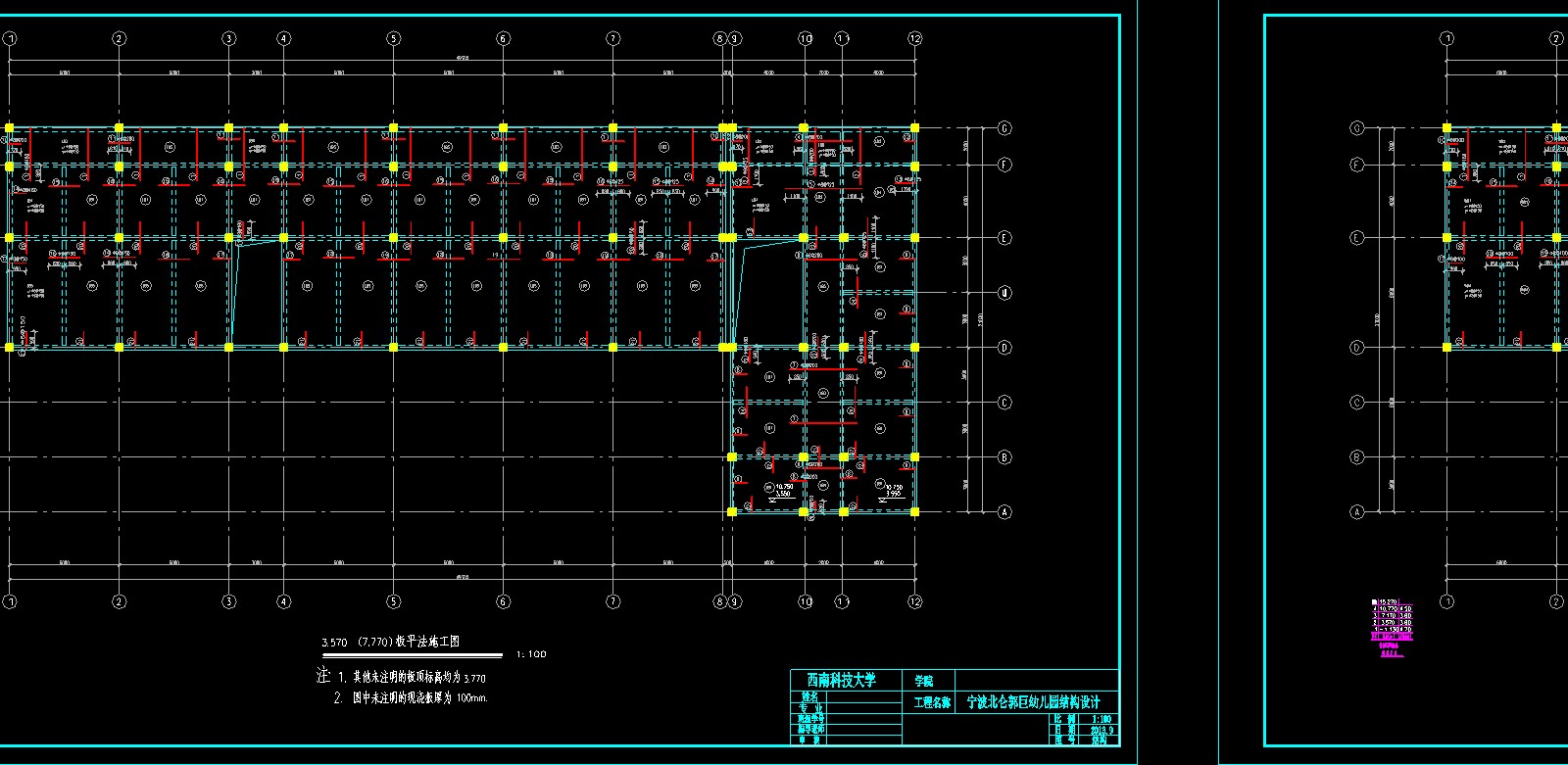Click axis bubble G on right sheet

tap(1357, 128)
